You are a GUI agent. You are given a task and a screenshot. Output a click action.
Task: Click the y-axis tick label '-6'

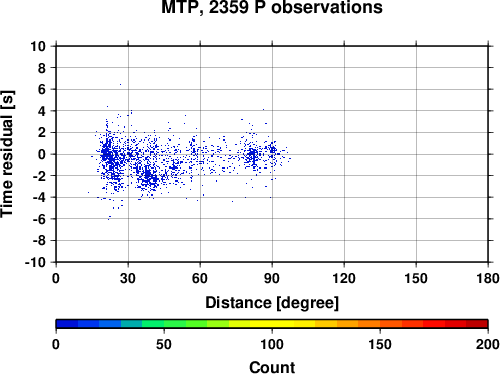39,219
